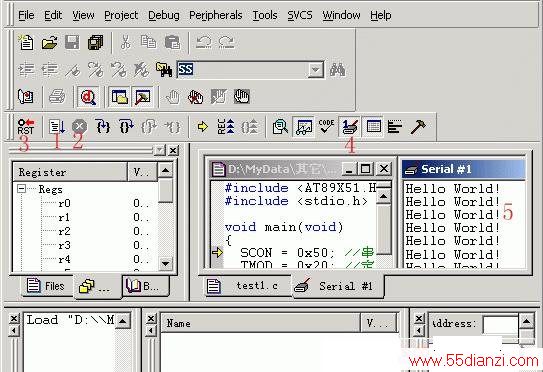The width and height of the screenshot is (543, 372).
Task: Open the find text dropdown arrow
Action: click(x=315, y=70)
